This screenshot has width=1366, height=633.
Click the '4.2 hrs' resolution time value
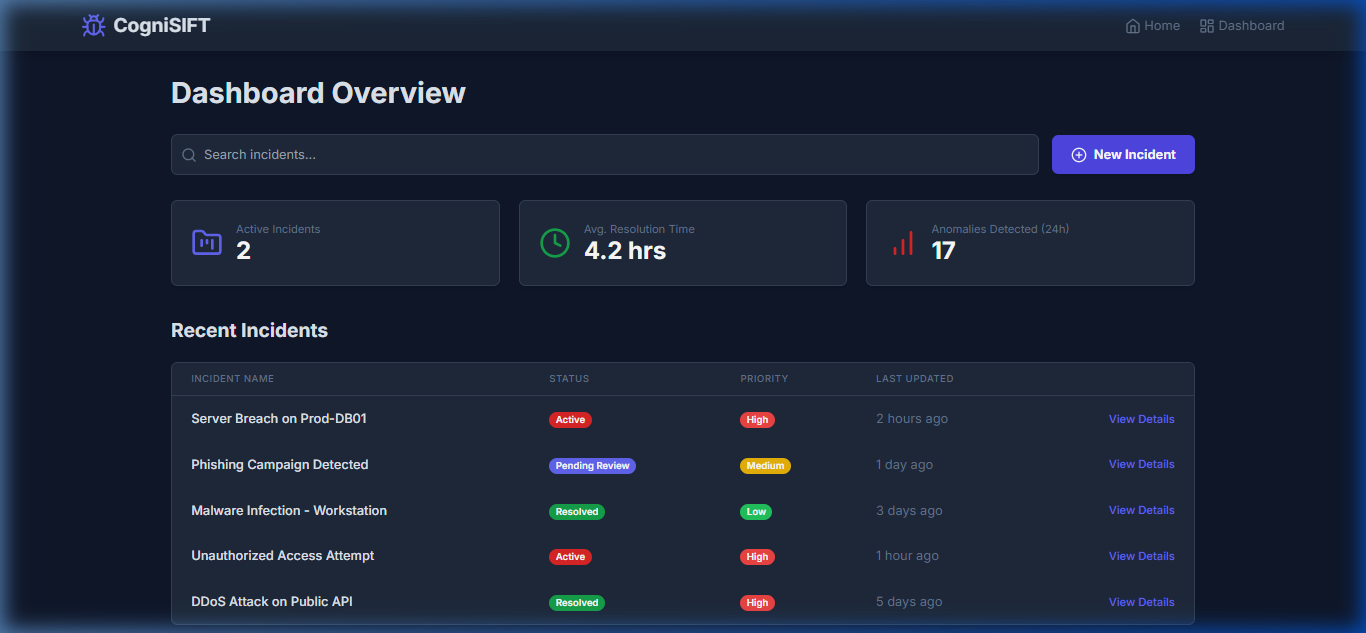625,251
